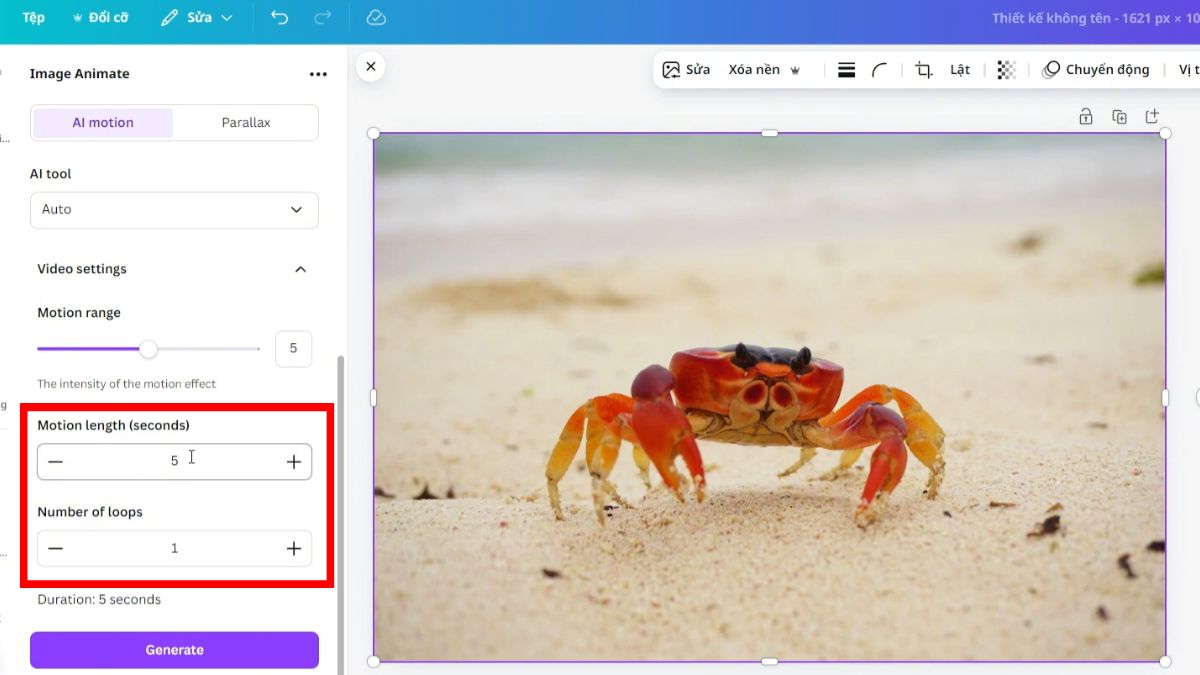Select the crop tool in the toolbar
The width and height of the screenshot is (1200, 675).
click(923, 69)
